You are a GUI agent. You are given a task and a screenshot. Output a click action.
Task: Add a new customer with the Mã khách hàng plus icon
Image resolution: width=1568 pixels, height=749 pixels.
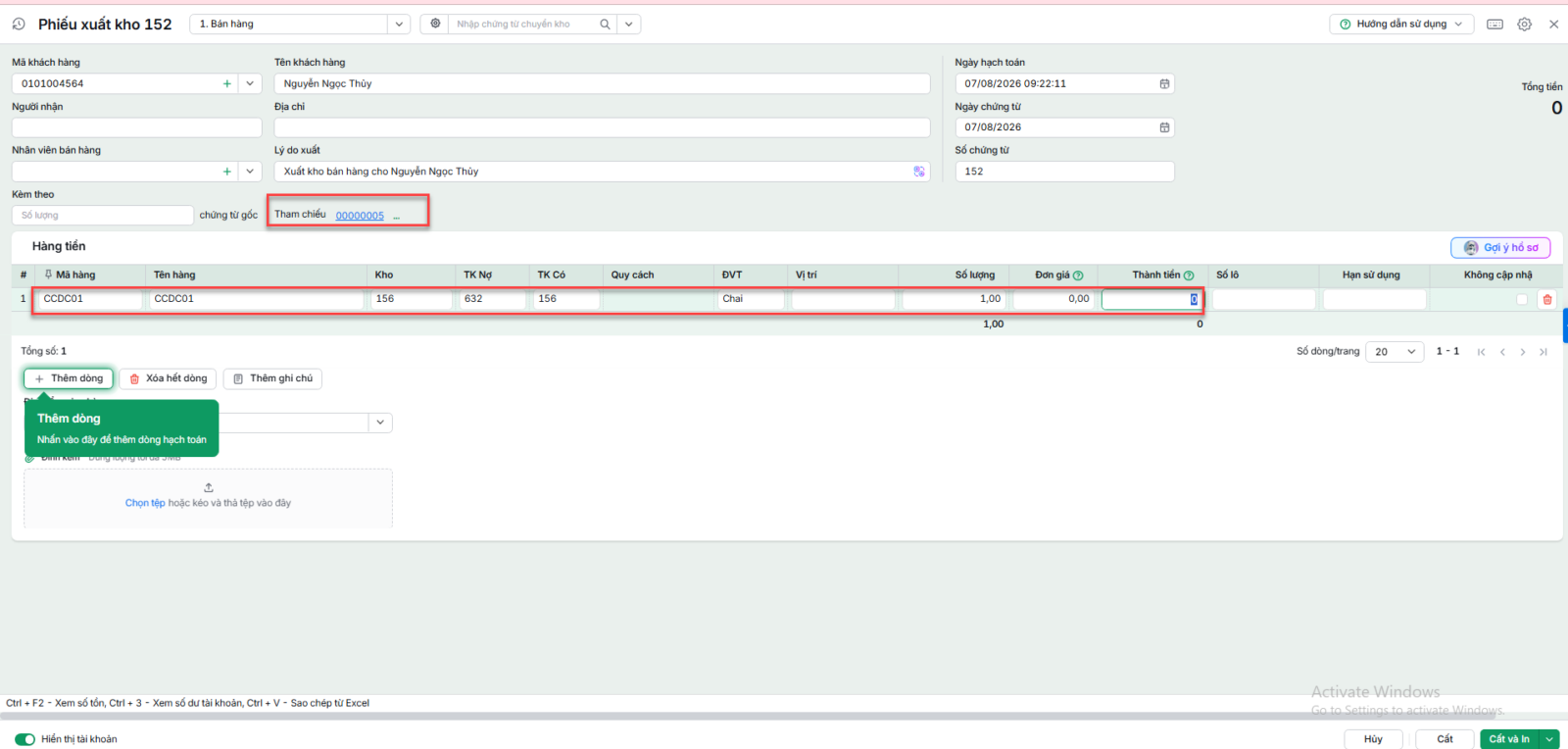point(227,84)
